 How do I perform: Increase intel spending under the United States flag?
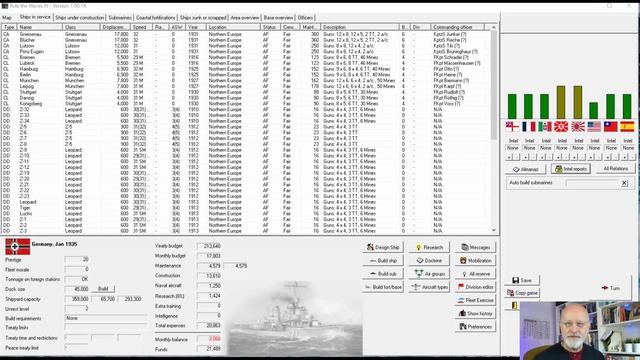(591, 157)
